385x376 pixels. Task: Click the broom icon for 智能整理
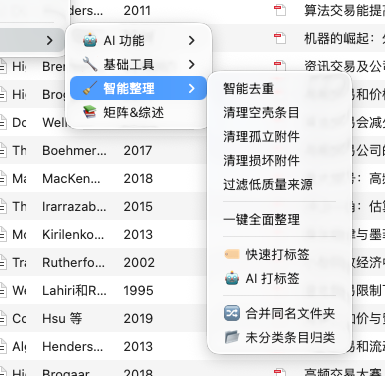[x=90, y=88]
